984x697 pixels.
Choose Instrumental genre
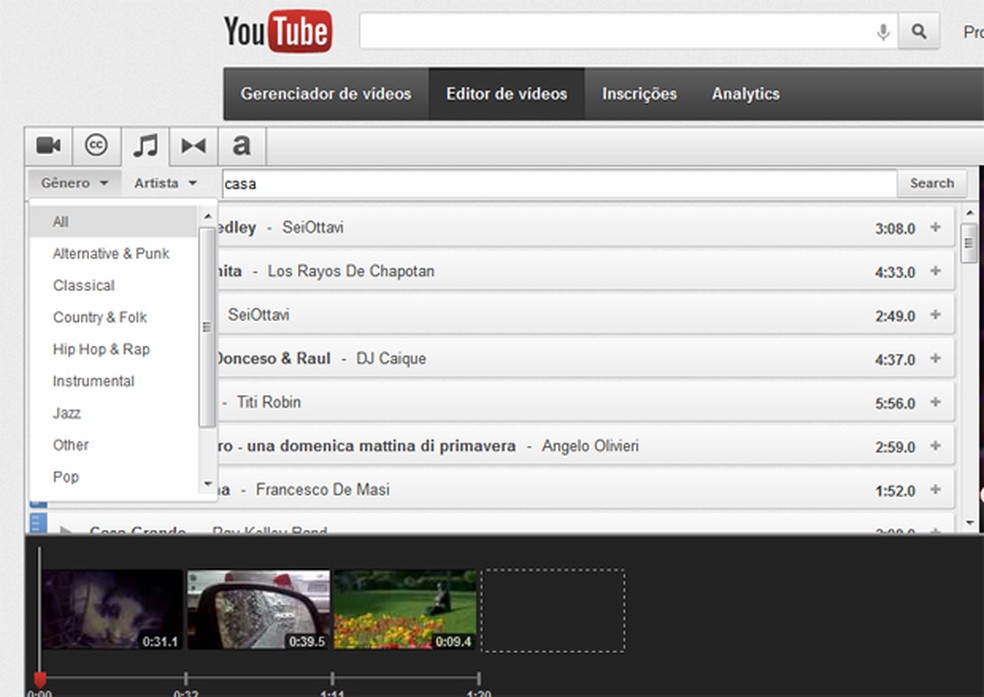[x=113, y=381]
